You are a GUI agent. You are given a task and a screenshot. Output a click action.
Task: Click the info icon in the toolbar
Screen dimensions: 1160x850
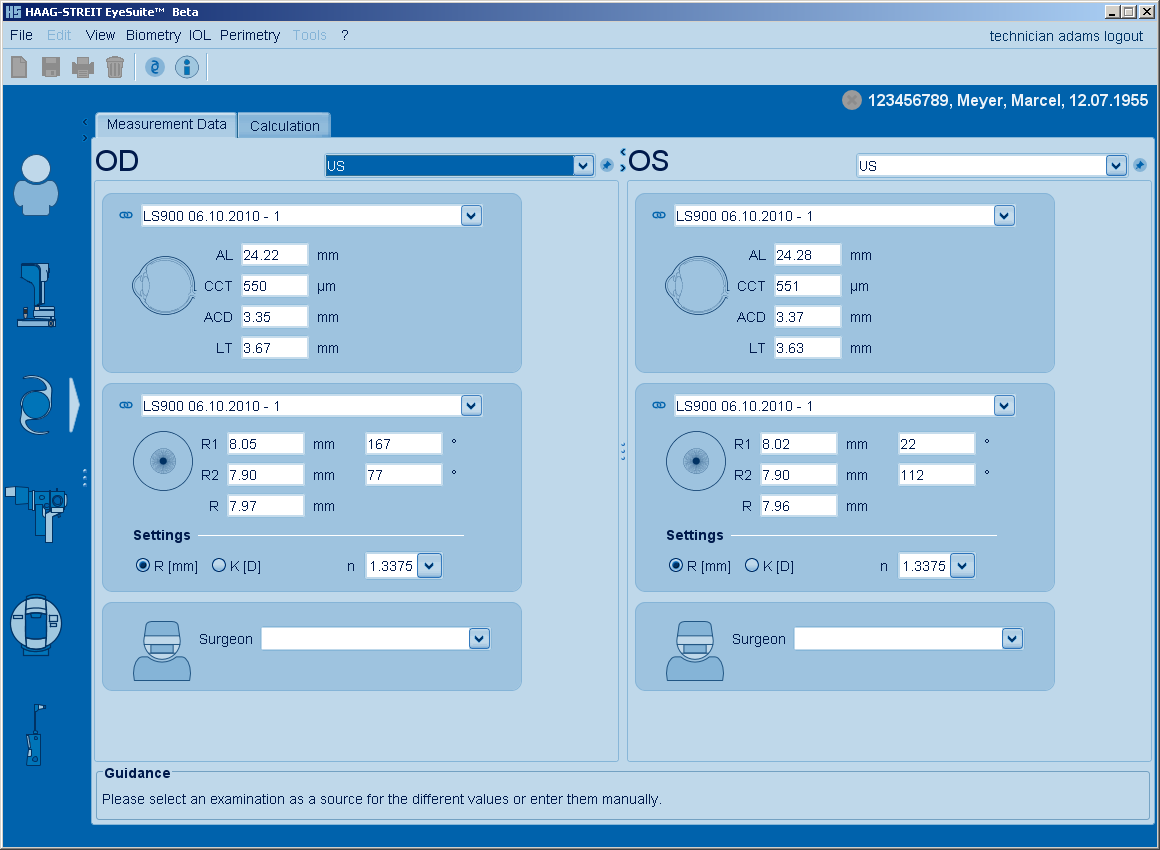187,67
